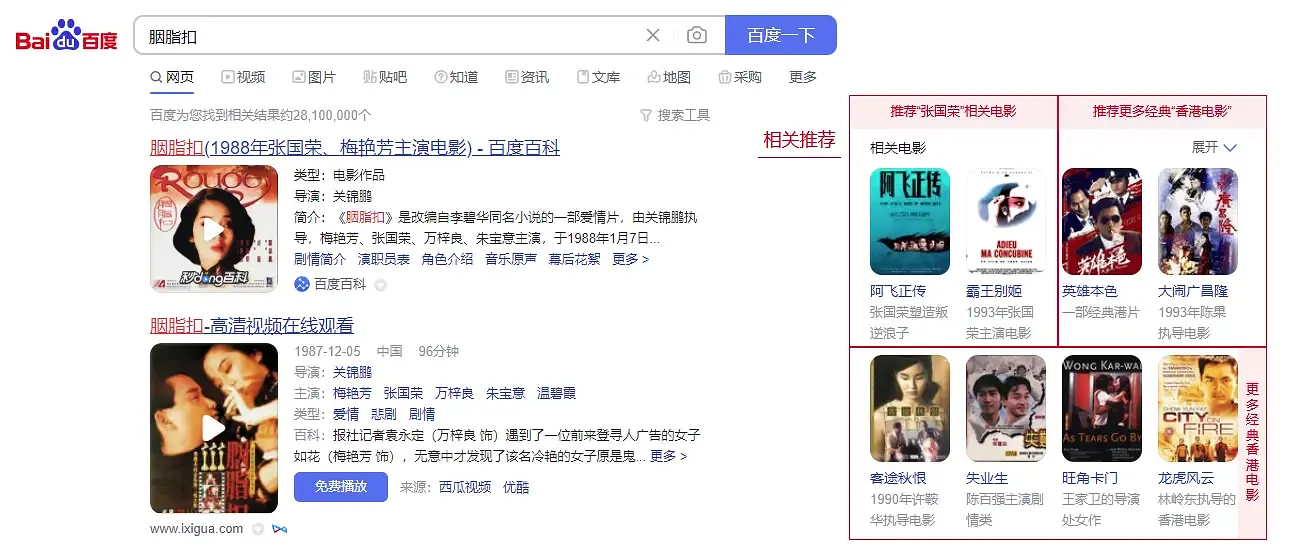The width and height of the screenshot is (1296, 546).
Task: Open 胭脂扣-高清视频在线观看 result title
Action: point(252,326)
